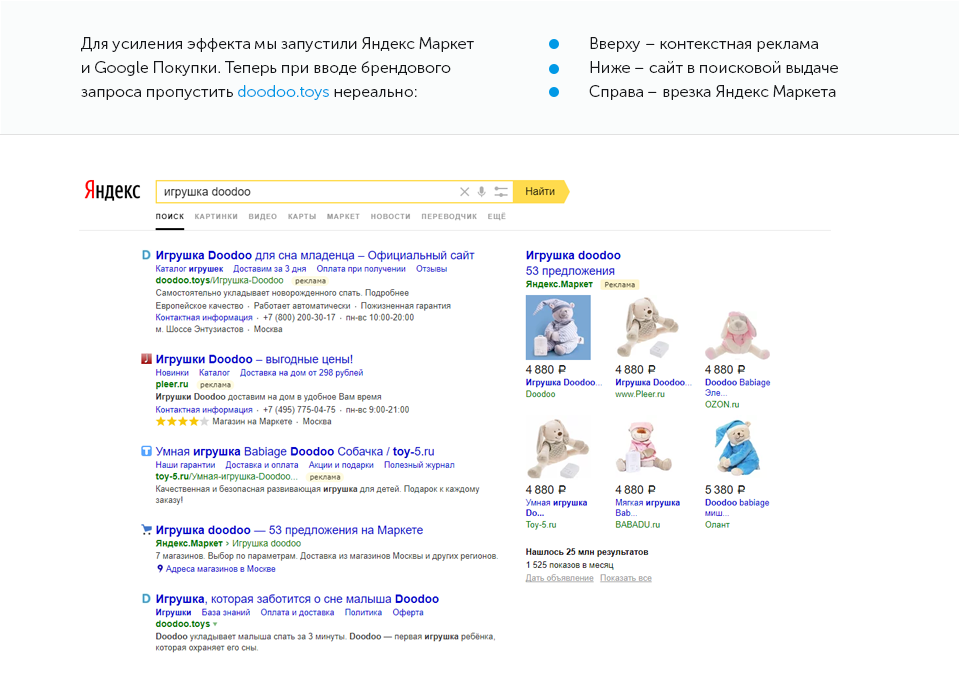This screenshot has height=700, width=960.
Task: Open the Новости tab
Action: click(x=391, y=216)
